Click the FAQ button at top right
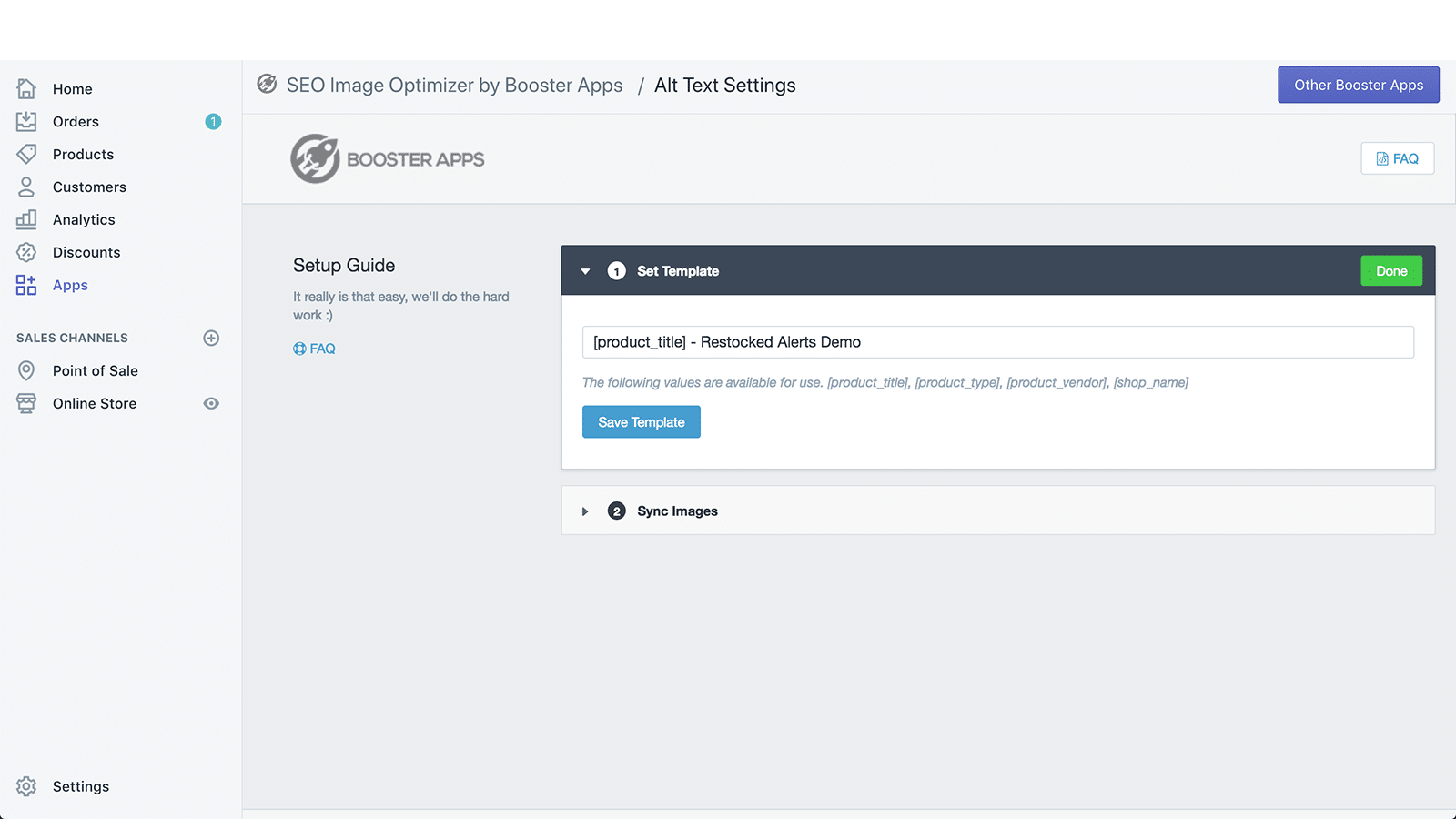 click(1398, 158)
